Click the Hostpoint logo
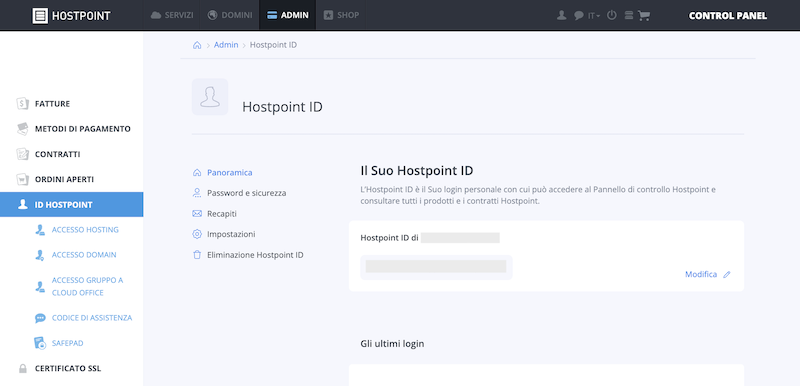Image resolution: width=800 pixels, height=386 pixels. click(71, 16)
